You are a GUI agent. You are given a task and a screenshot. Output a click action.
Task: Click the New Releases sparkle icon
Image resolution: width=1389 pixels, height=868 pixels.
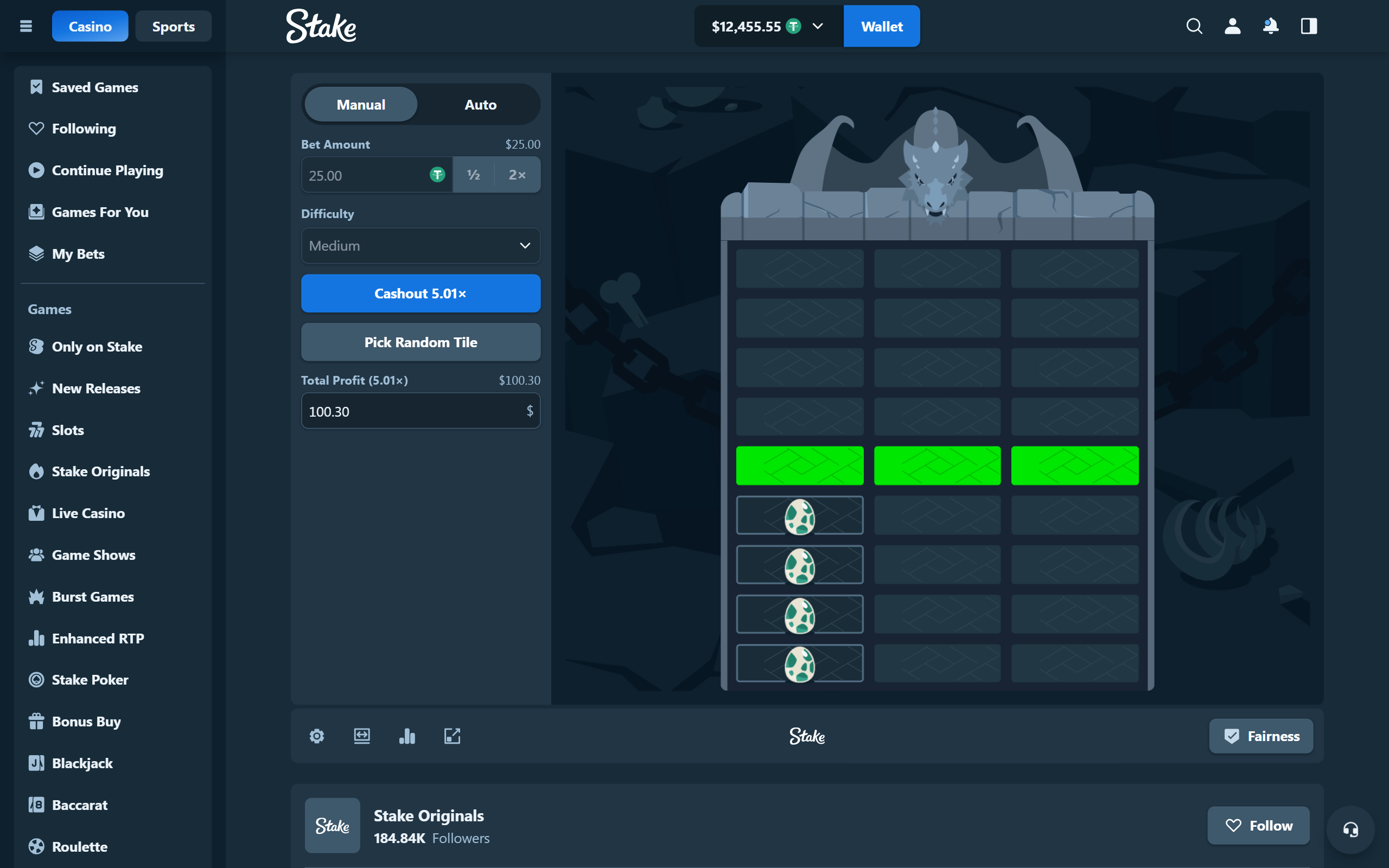click(36, 388)
